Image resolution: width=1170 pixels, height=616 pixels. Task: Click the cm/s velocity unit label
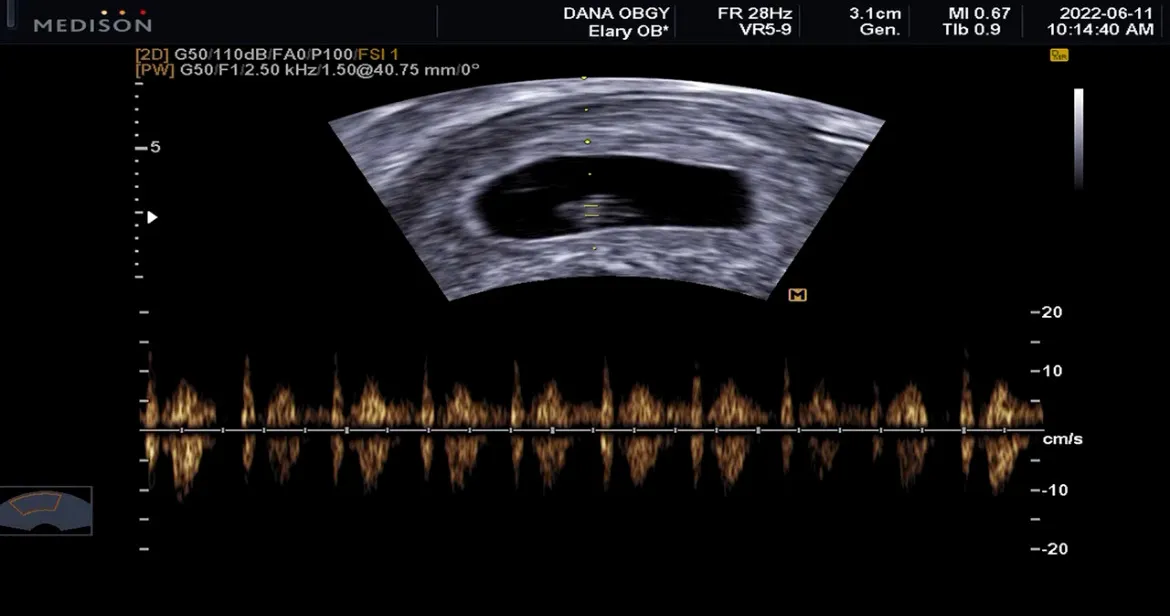coord(1062,439)
